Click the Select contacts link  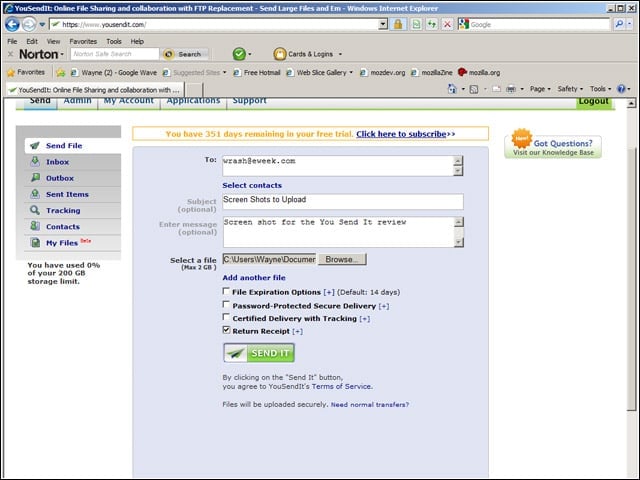pos(252,185)
